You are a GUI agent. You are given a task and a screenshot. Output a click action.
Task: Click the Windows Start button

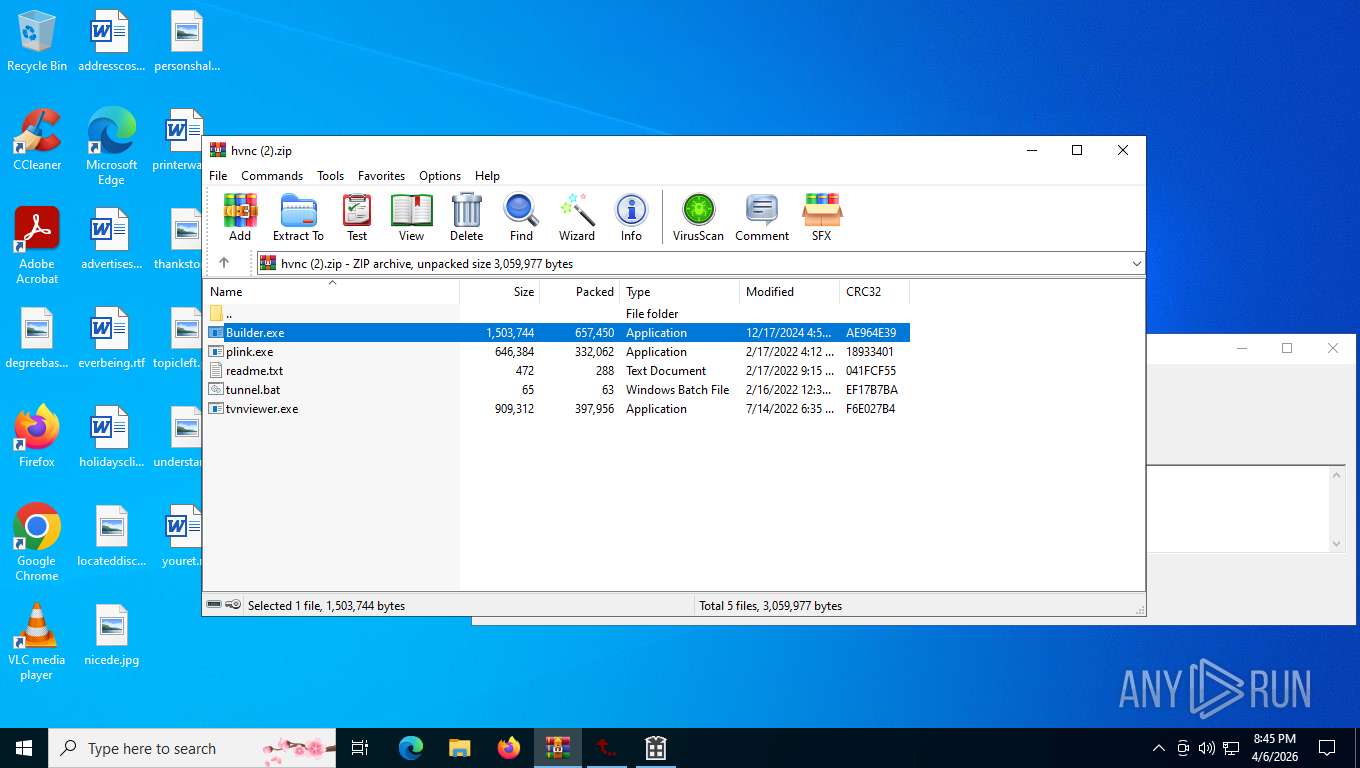[x=24, y=748]
